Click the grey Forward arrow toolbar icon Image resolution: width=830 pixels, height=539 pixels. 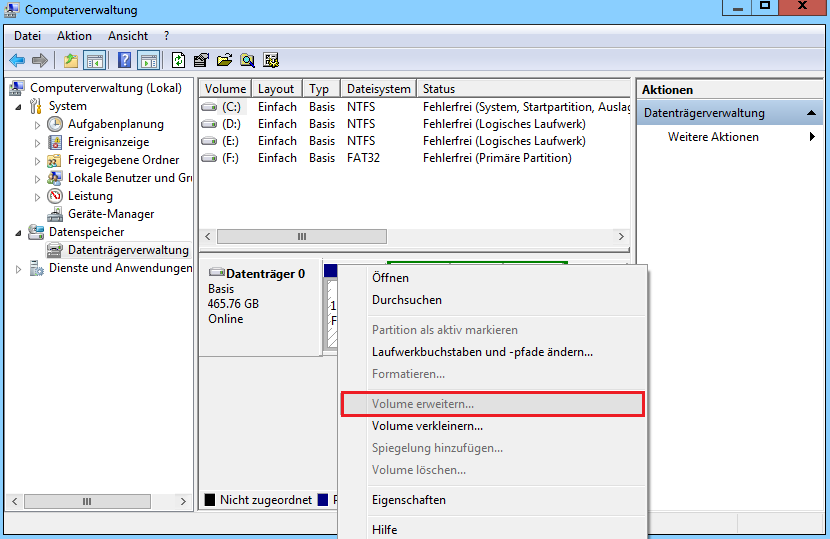pyautogui.click(x=40, y=60)
